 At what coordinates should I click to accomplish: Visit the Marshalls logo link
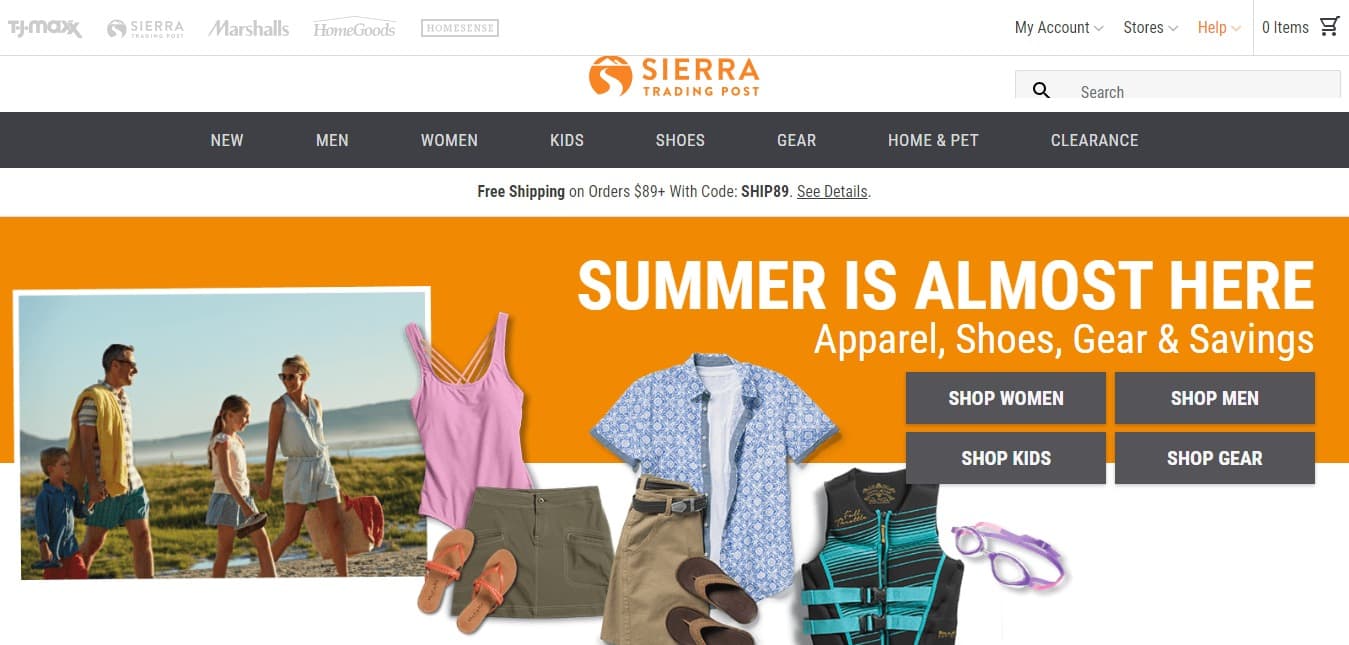(249, 28)
